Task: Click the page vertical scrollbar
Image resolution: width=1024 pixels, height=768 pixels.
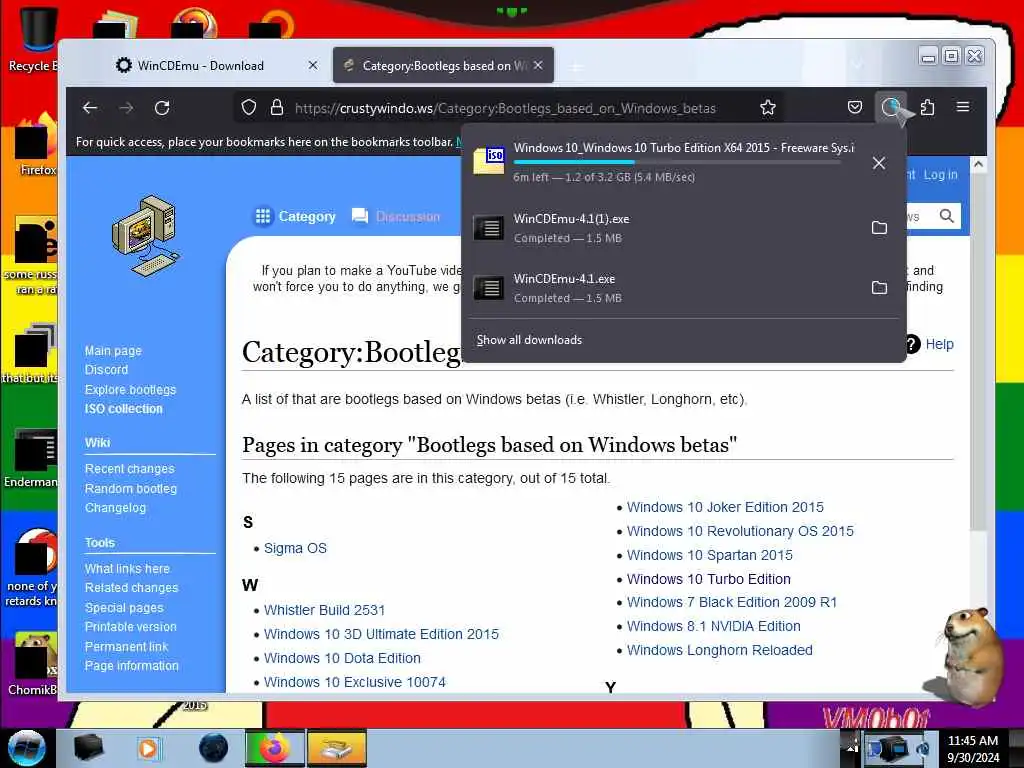Action: [978, 353]
